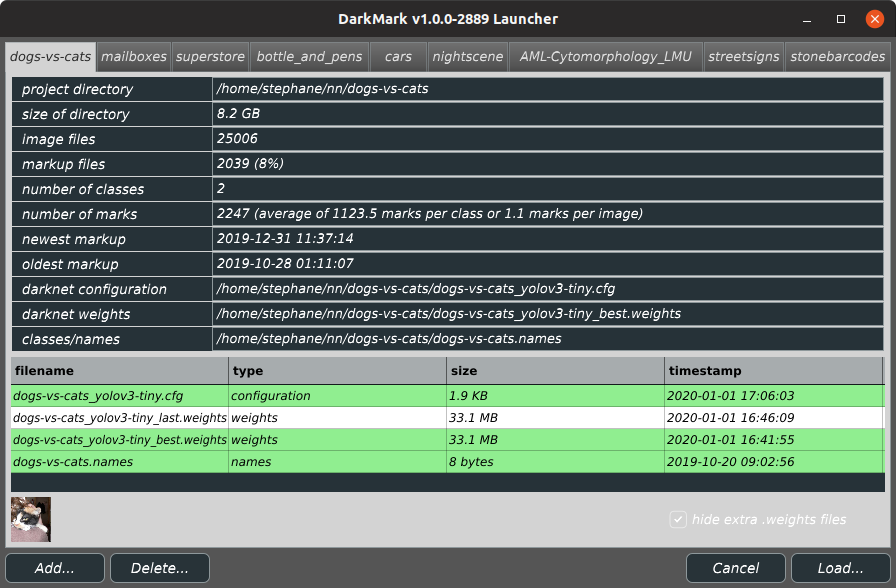Click the darknet weights path field
Screen dimensions: 896x588
548,314
